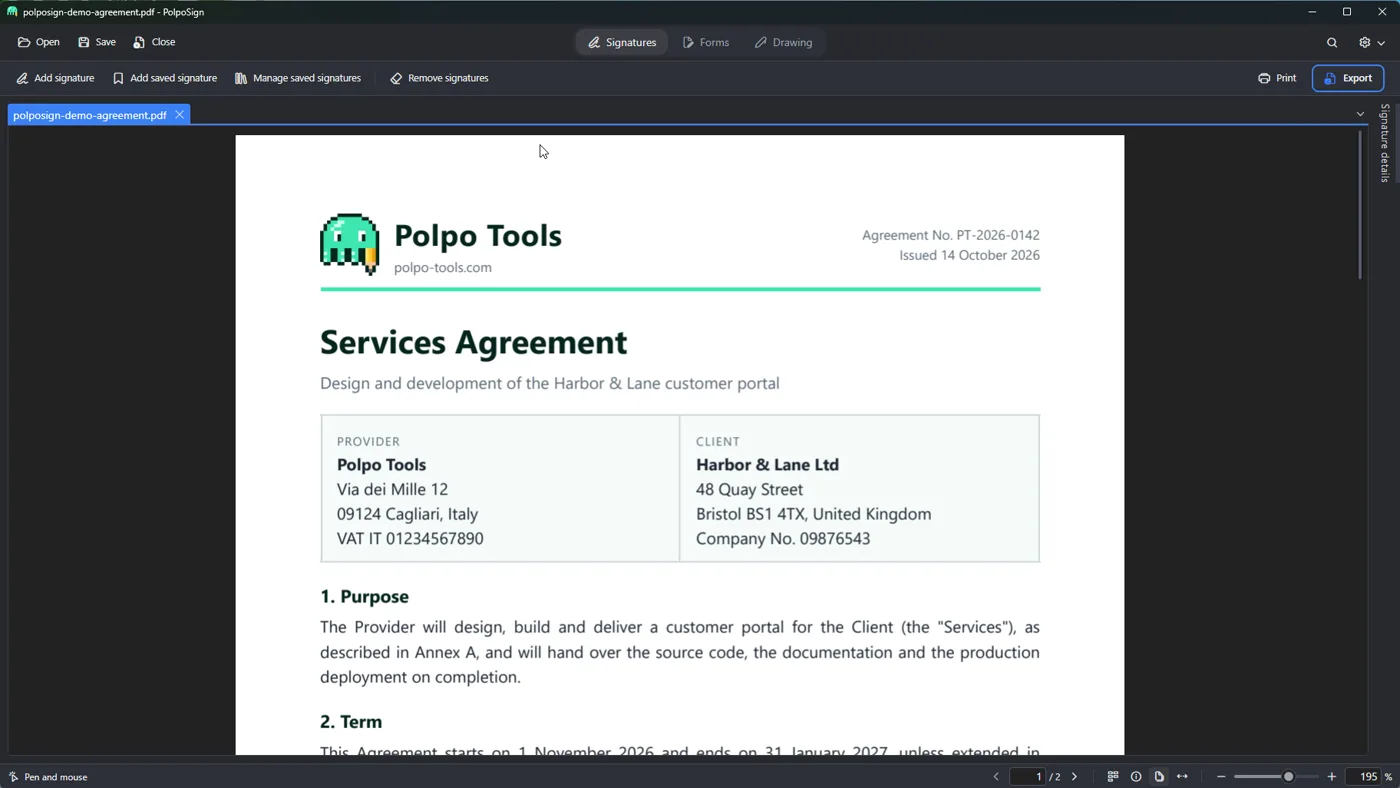Show document information icon
This screenshot has height=788, width=1400.
(1136, 777)
